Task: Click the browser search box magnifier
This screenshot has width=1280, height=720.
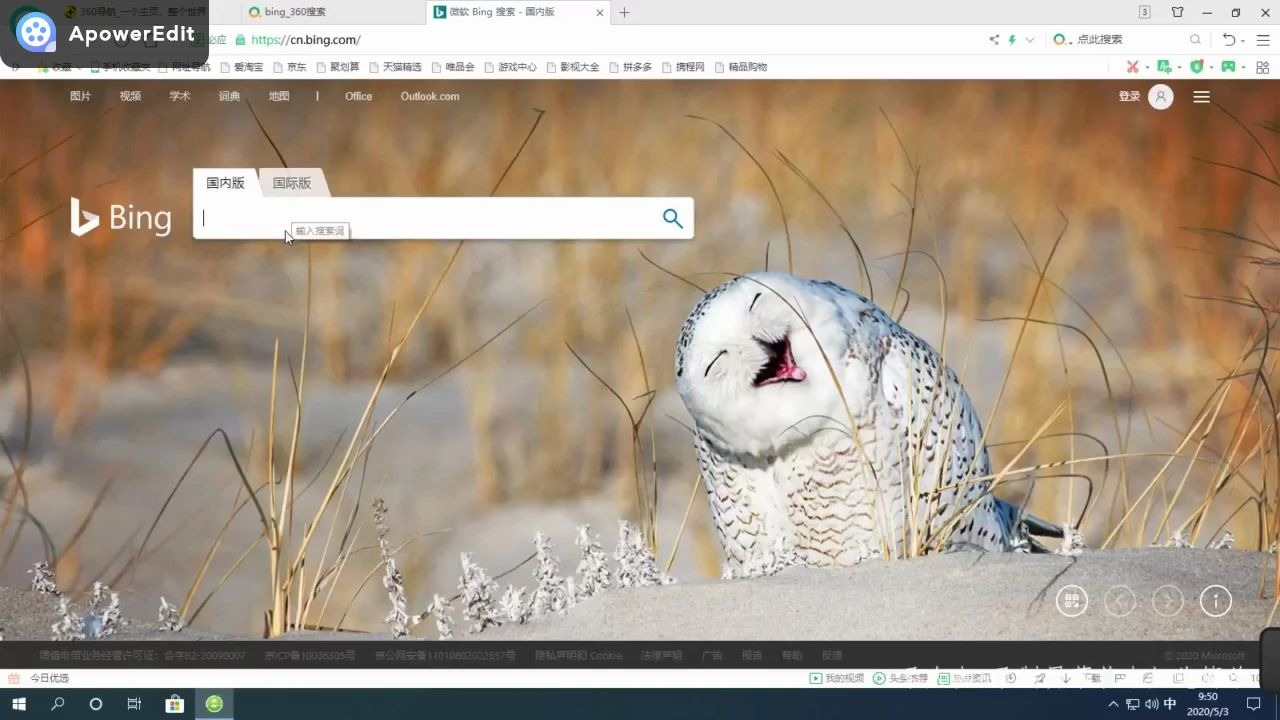Action: [x=1195, y=40]
